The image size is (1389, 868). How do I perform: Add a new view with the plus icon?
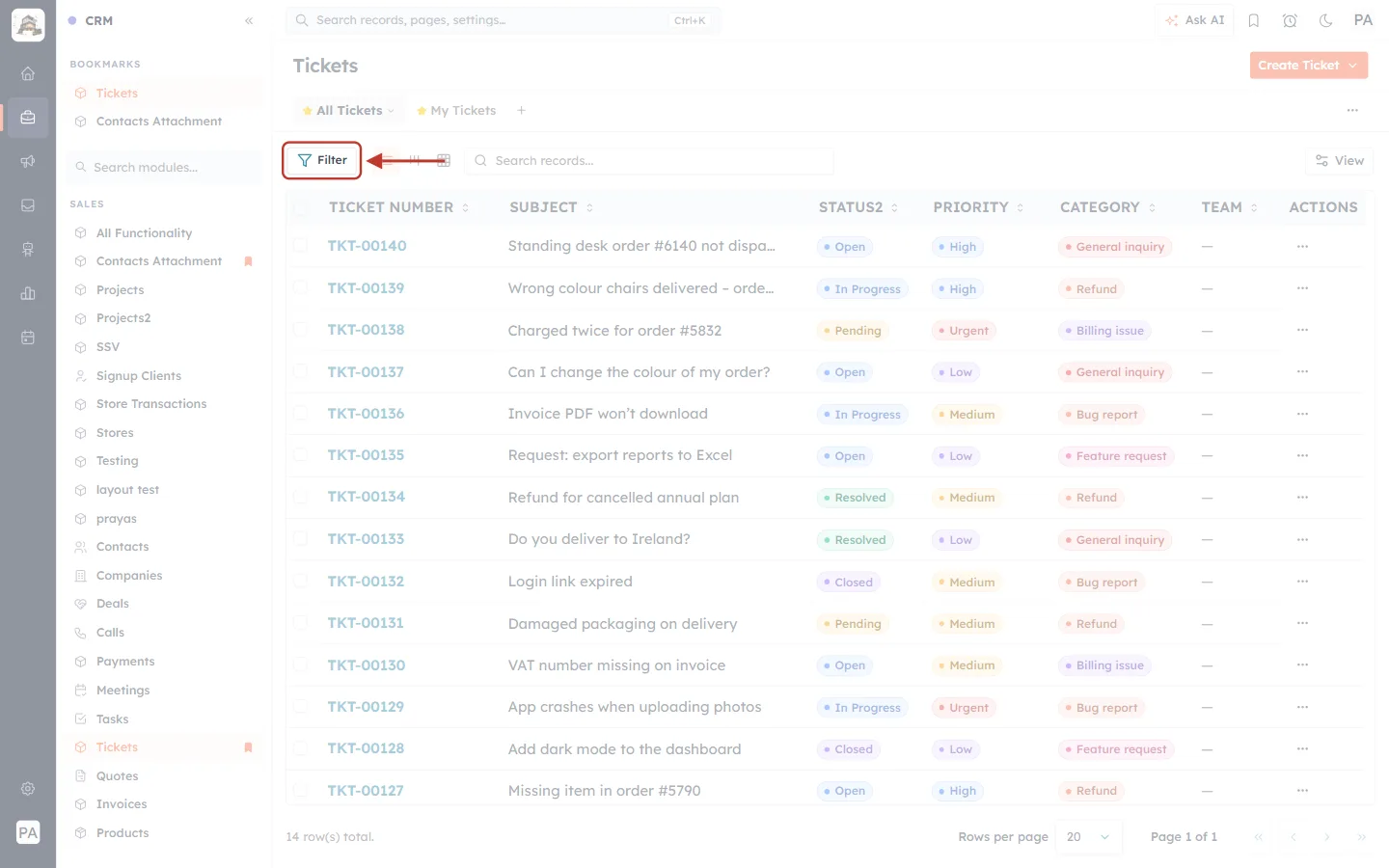pyautogui.click(x=521, y=110)
